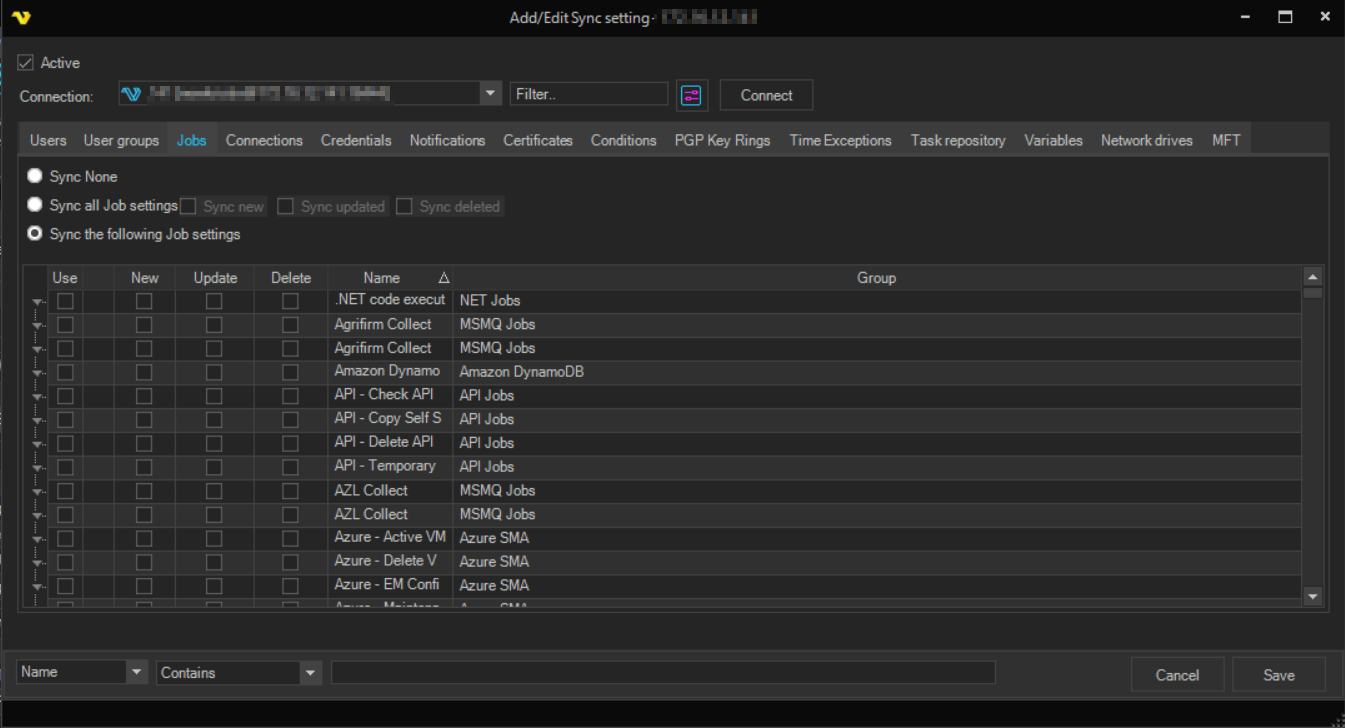
Task: Open the Task repository tab
Action: tap(957, 141)
